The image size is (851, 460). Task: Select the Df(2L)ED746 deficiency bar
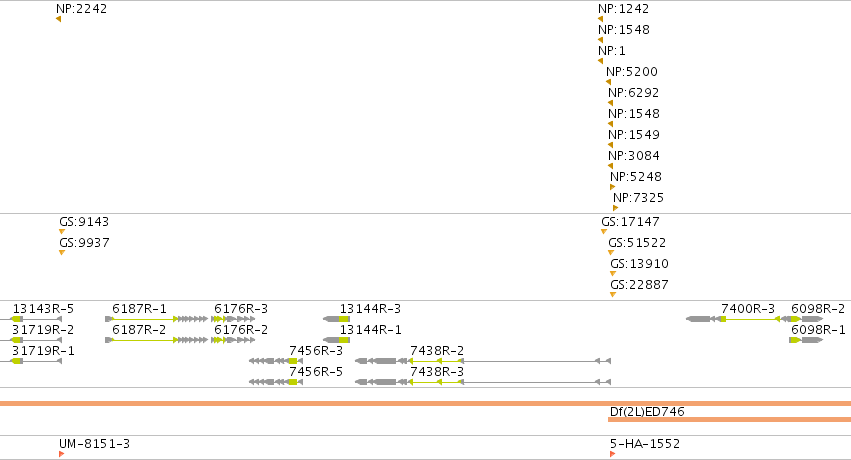pos(729,419)
